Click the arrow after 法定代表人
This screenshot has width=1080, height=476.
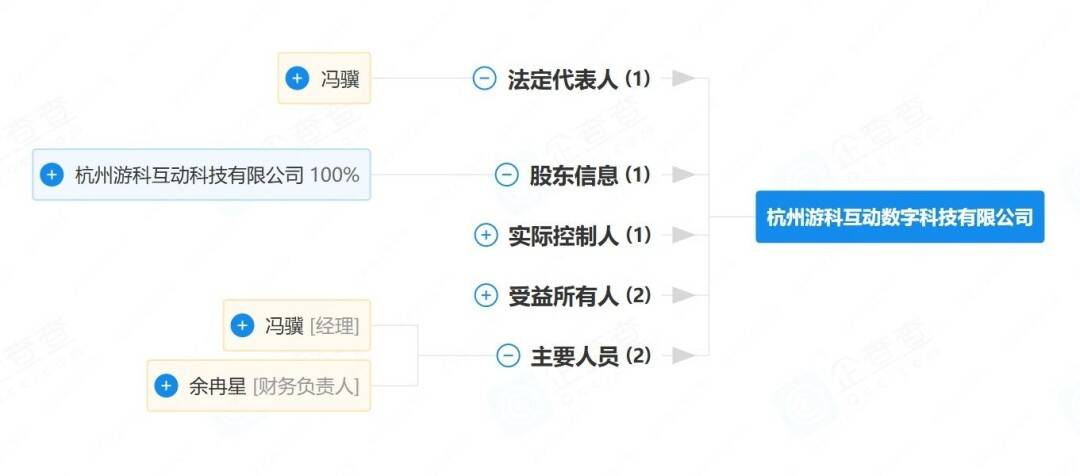pyautogui.click(x=683, y=79)
